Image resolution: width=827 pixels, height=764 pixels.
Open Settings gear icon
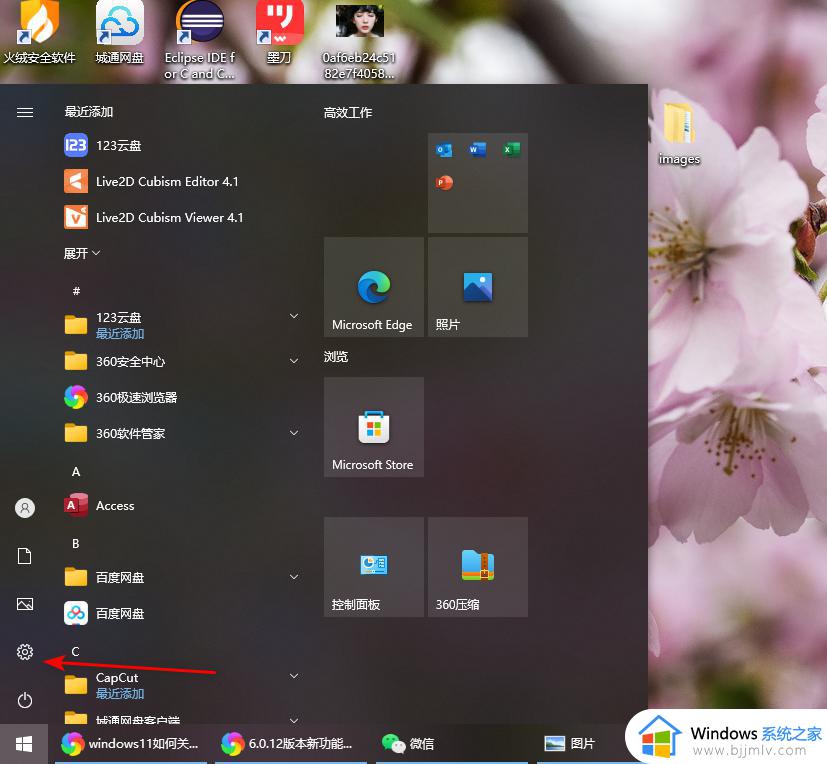pyautogui.click(x=25, y=652)
